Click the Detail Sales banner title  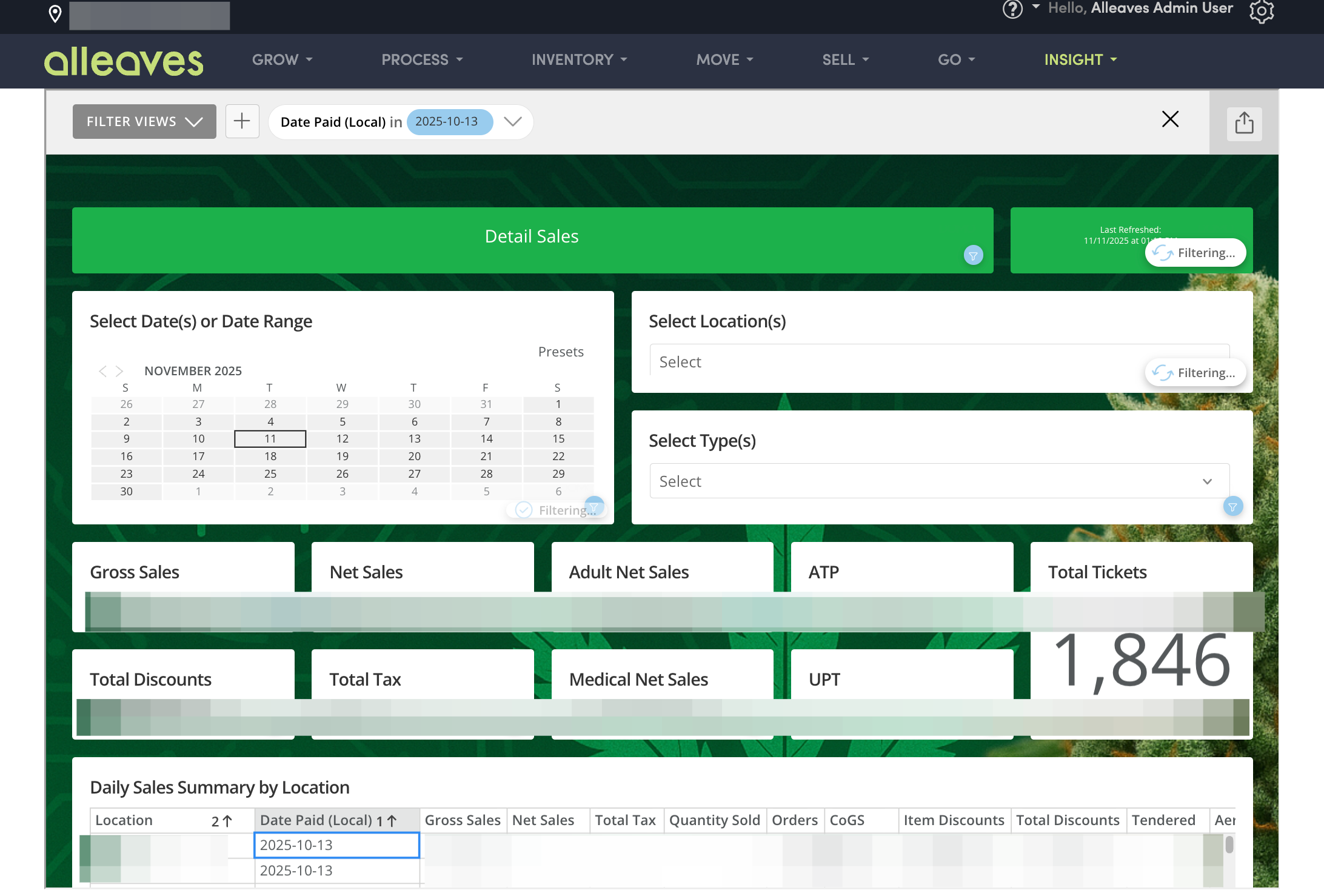[x=532, y=236]
